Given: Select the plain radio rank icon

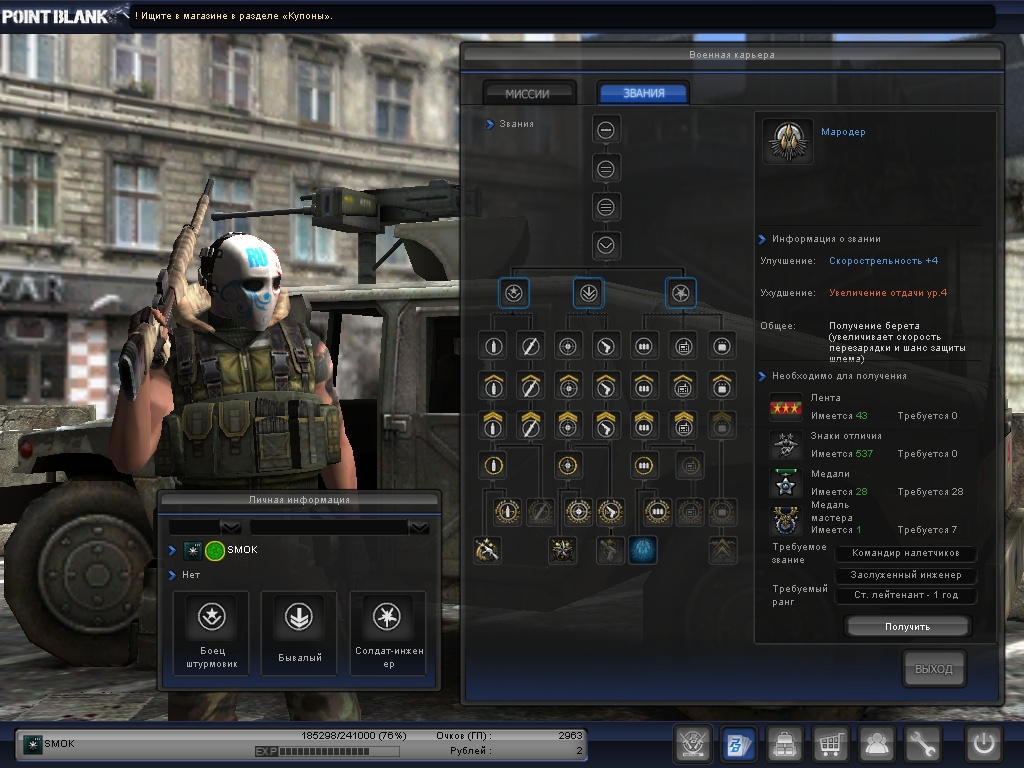Looking at the screenshot, I should coord(683,346).
